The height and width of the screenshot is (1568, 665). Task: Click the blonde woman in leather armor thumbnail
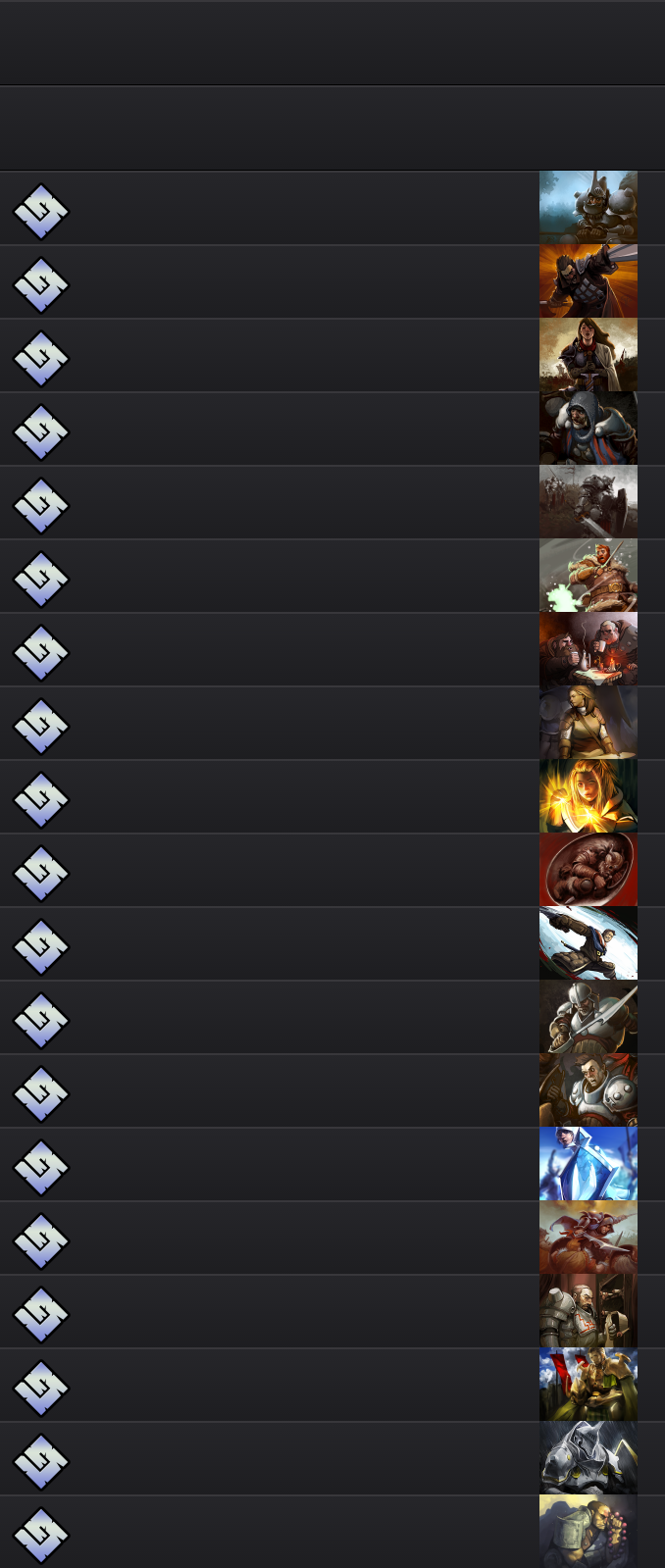point(588,723)
